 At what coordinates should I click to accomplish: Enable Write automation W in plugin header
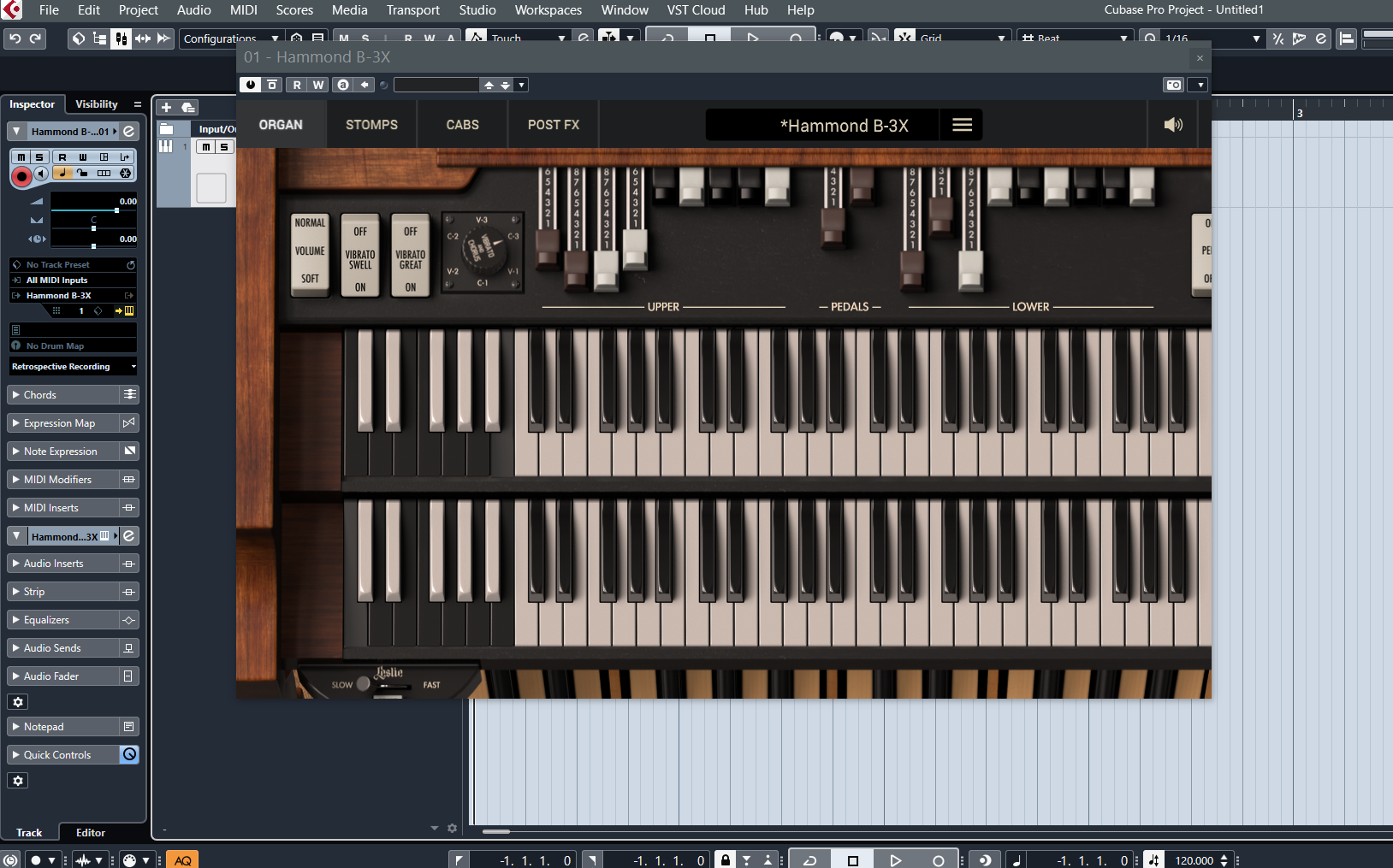point(318,85)
